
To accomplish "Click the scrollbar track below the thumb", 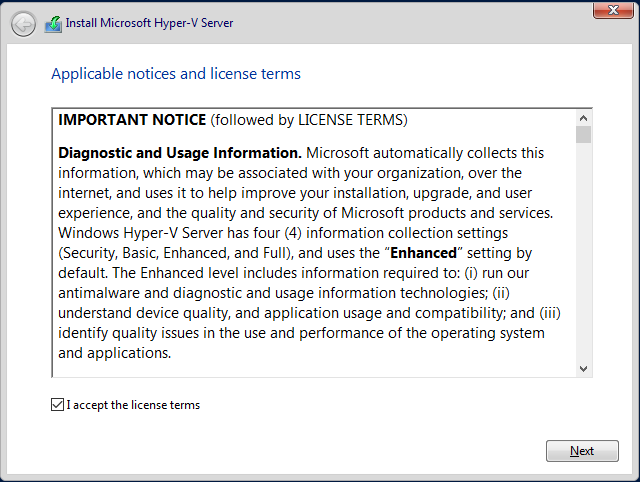I will pyautogui.click(x=583, y=260).
